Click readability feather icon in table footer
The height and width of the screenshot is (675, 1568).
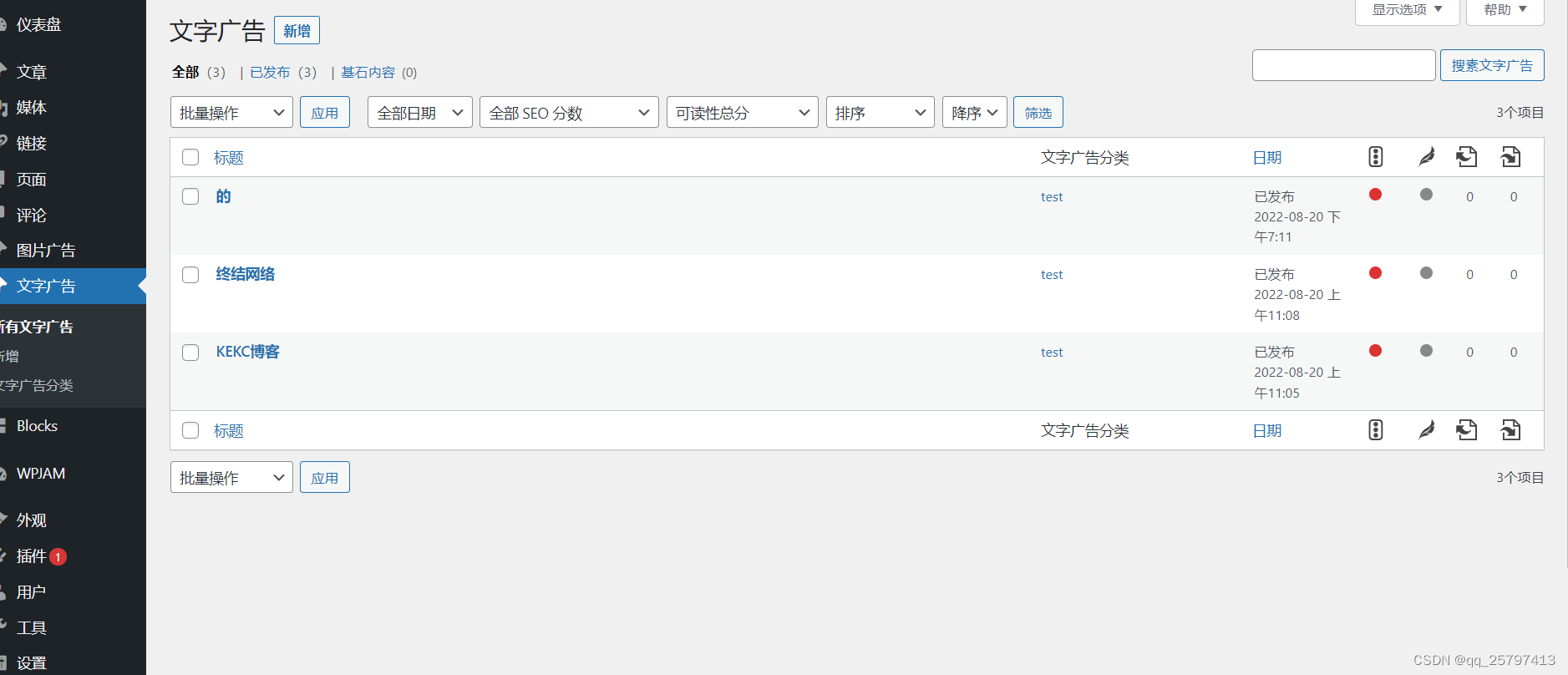1427,430
